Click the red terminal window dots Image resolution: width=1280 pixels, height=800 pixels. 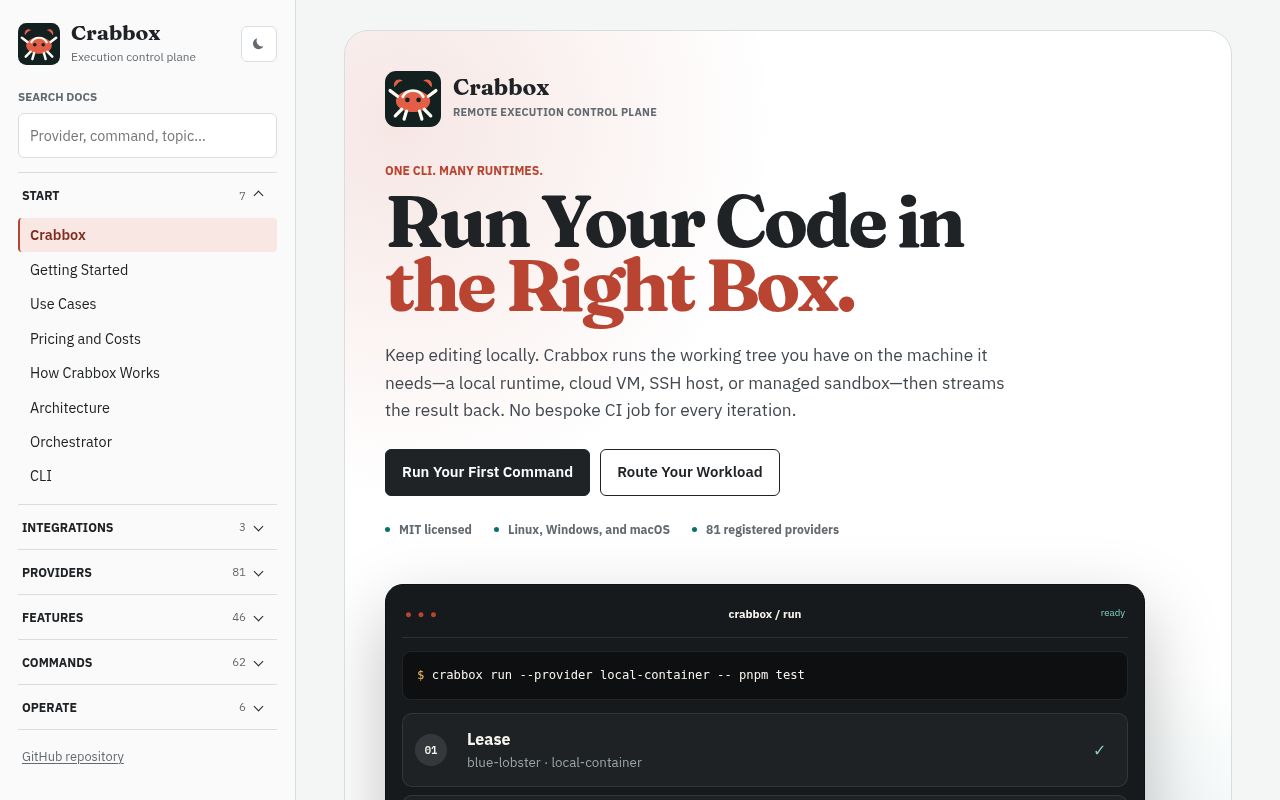tap(421, 614)
